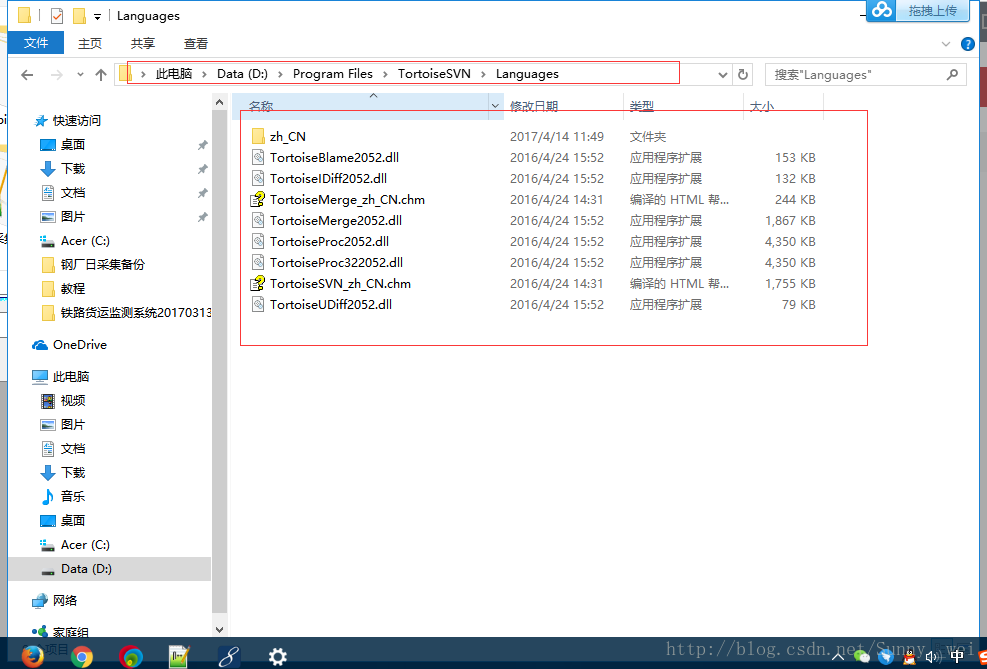Select 快速访问 in navigation pane
Image resolution: width=987 pixels, height=669 pixels.
click(x=77, y=121)
